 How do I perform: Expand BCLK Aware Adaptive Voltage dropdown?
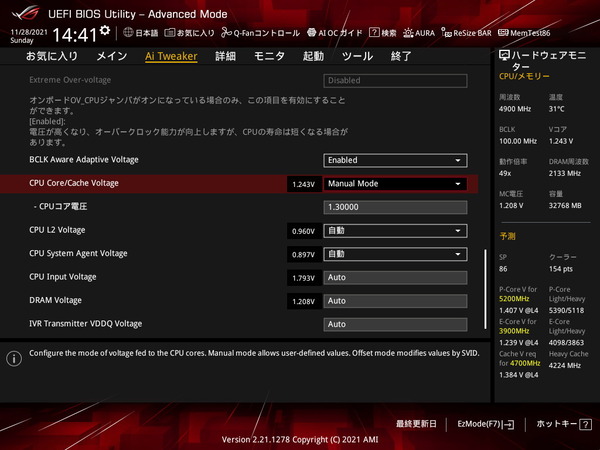click(x=395, y=160)
